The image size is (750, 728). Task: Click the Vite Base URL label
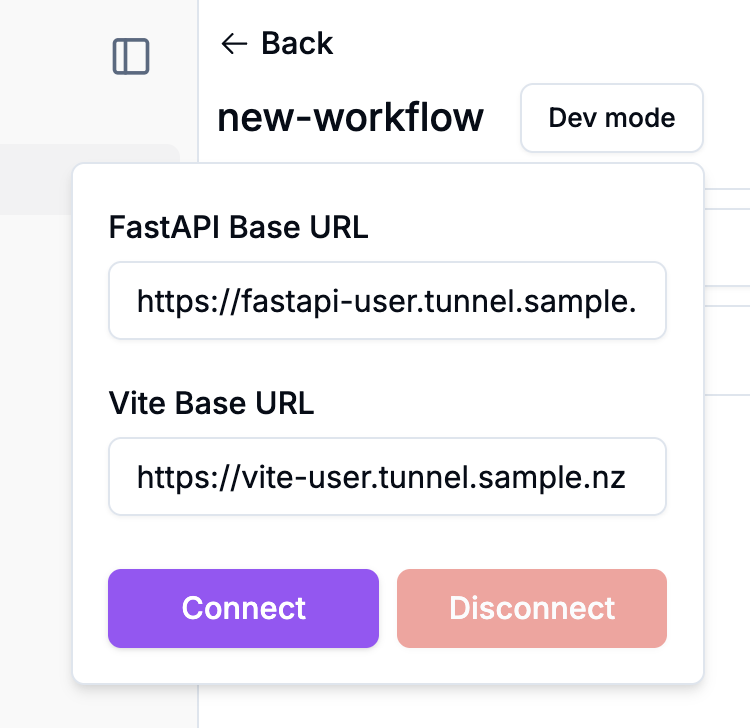211,403
